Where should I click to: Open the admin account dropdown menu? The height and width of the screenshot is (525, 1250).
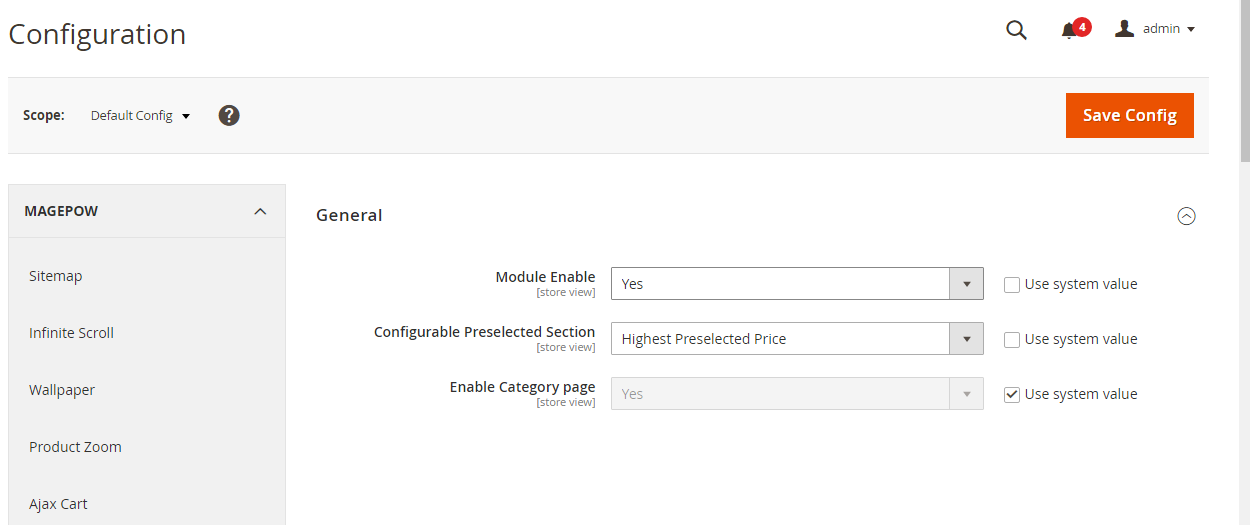pyautogui.click(x=1170, y=29)
